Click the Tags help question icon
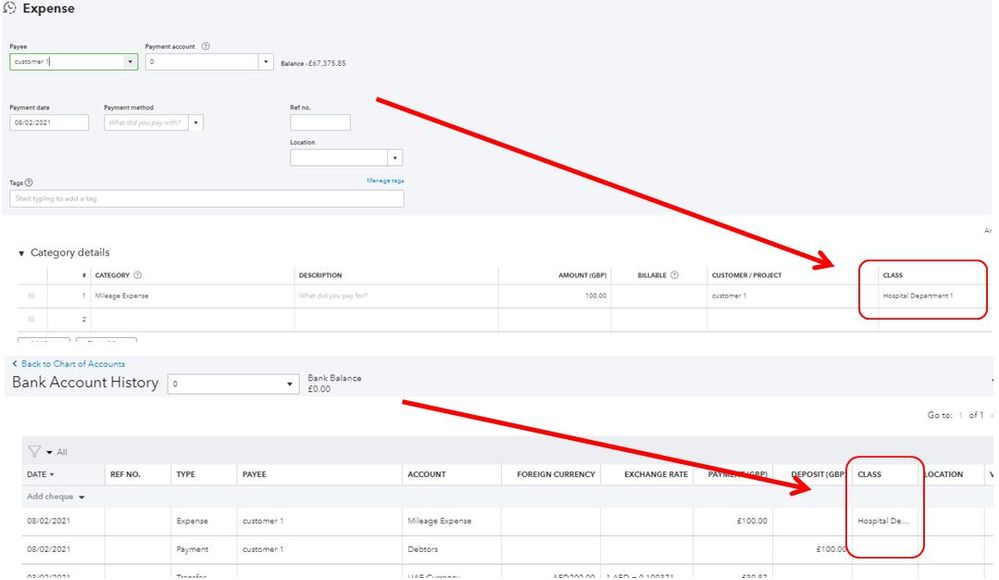 (x=29, y=182)
